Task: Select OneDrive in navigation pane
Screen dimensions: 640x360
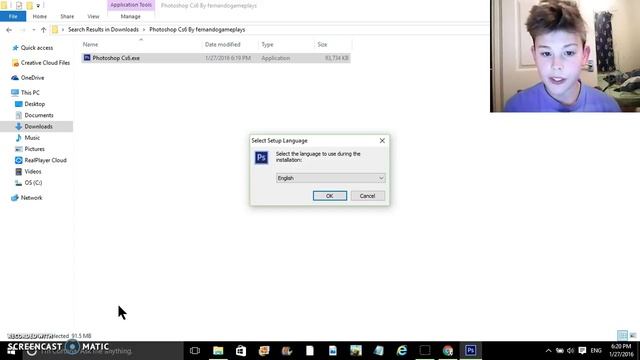Action: [x=32, y=78]
